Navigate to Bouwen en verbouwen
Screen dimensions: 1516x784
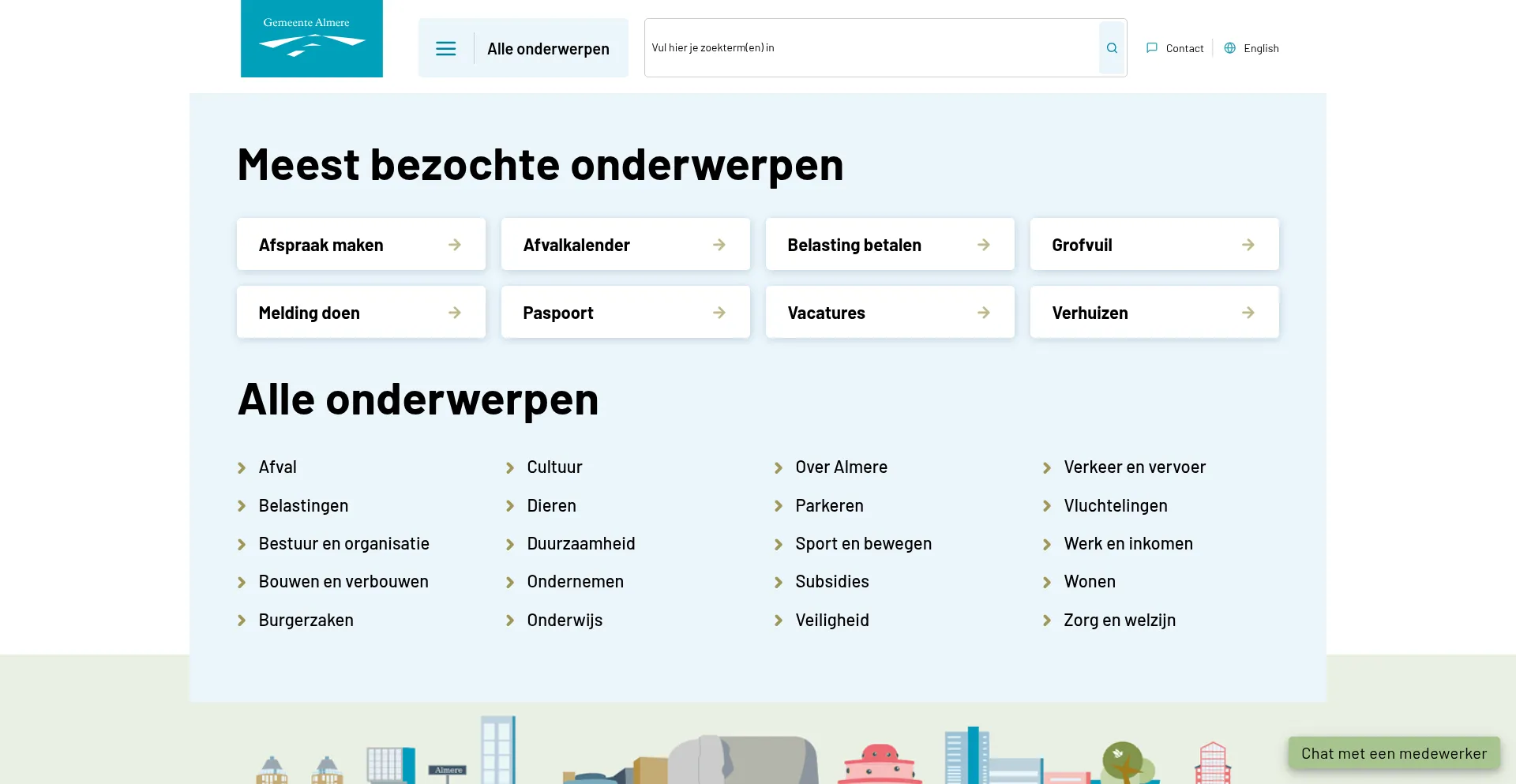343,582
